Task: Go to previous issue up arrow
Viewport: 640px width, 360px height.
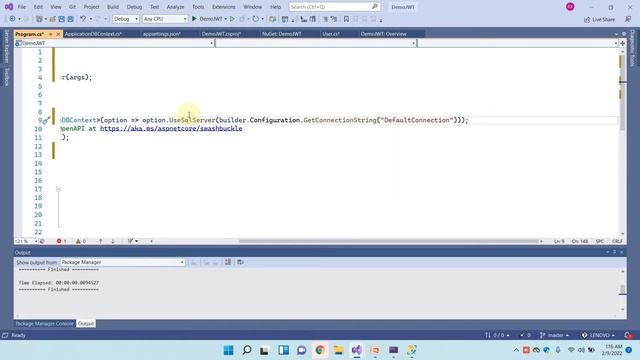Action: tap(100, 241)
